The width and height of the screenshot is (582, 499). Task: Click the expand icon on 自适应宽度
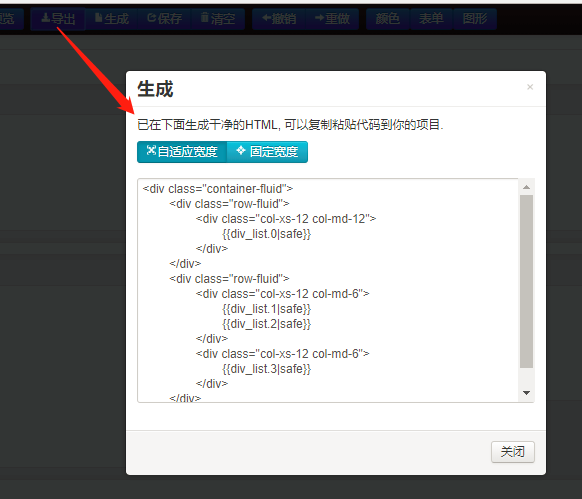(x=151, y=150)
